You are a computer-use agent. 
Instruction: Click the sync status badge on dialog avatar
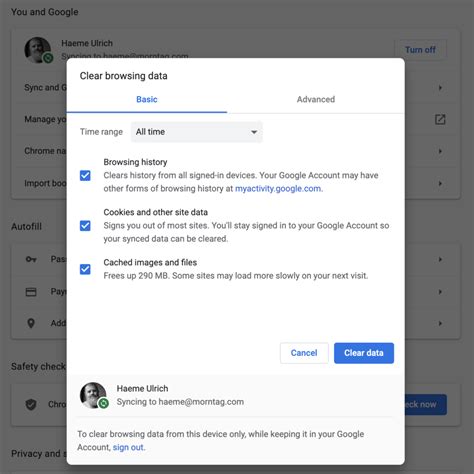click(104, 403)
